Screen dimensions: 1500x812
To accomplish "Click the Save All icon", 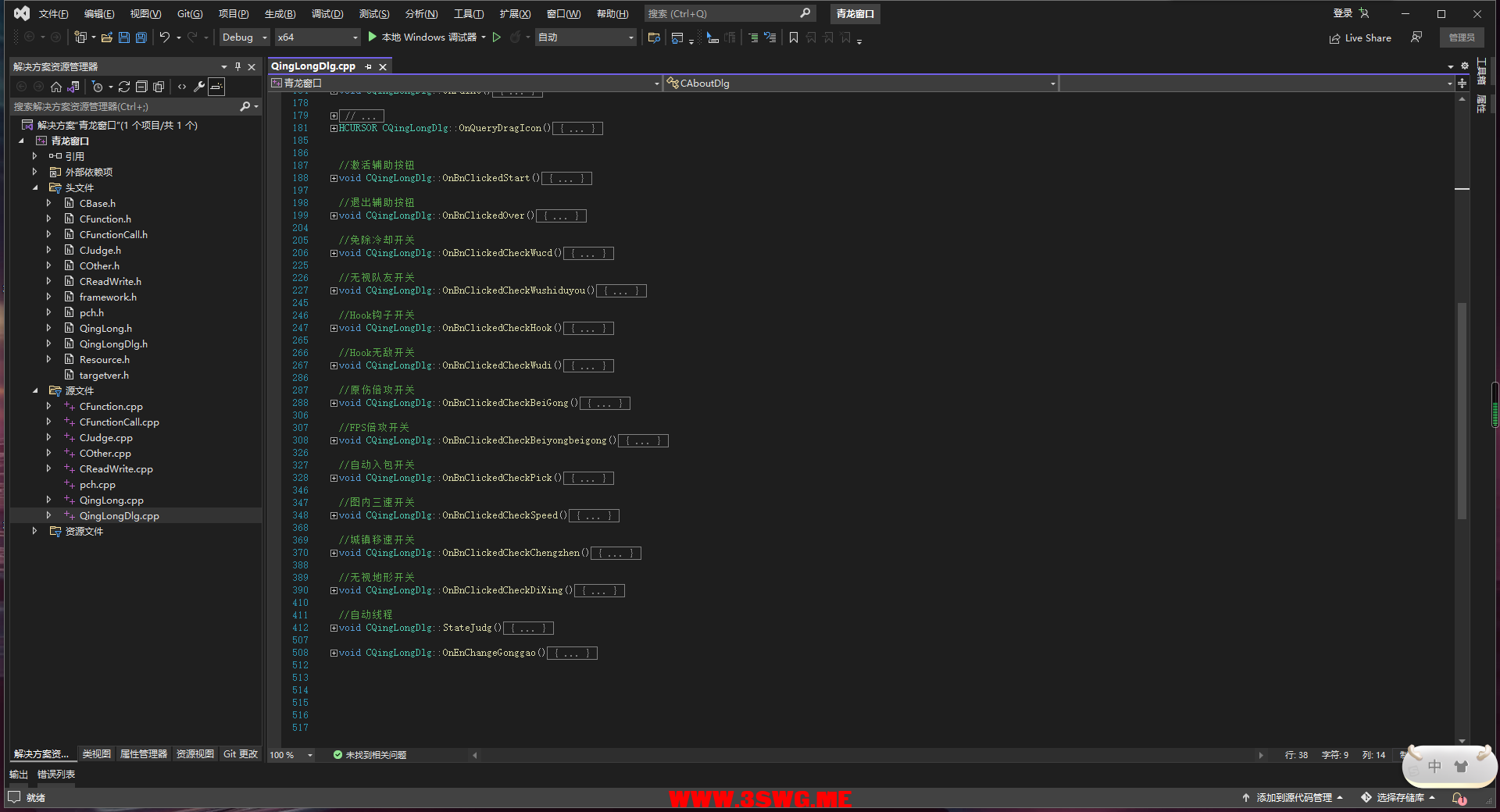I will (x=141, y=37).
